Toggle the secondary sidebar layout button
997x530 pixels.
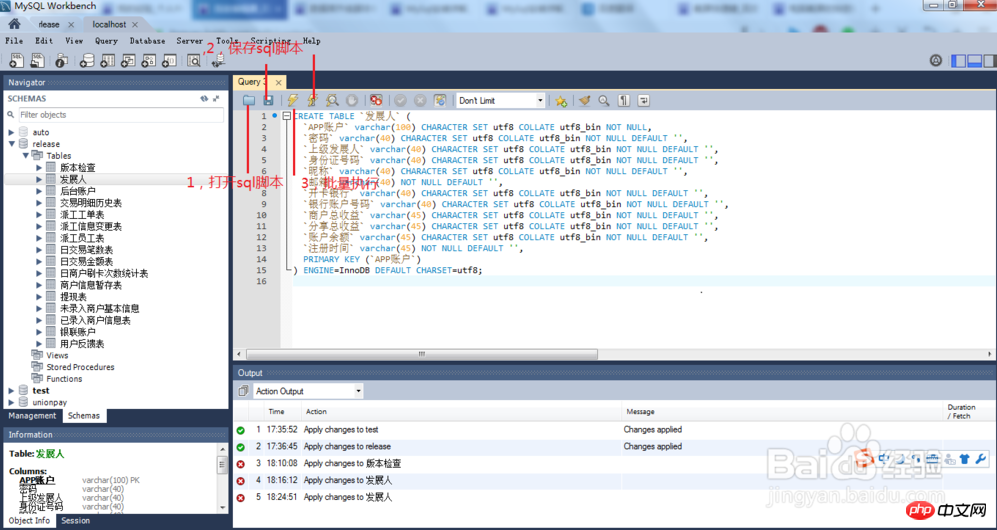coord(989,61)
